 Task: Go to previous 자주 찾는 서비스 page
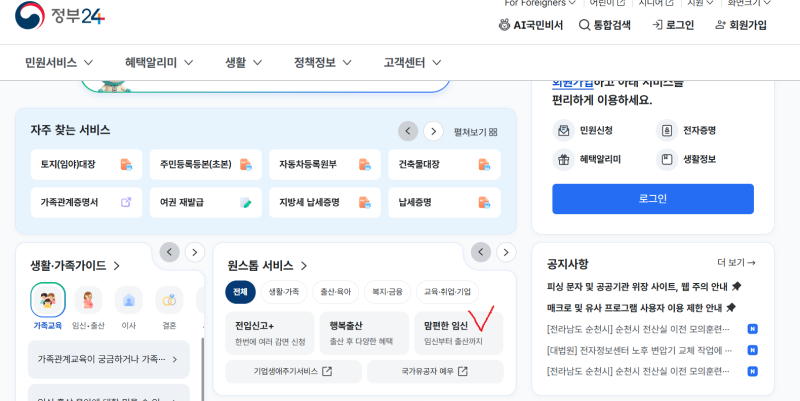tap(408, 132)
